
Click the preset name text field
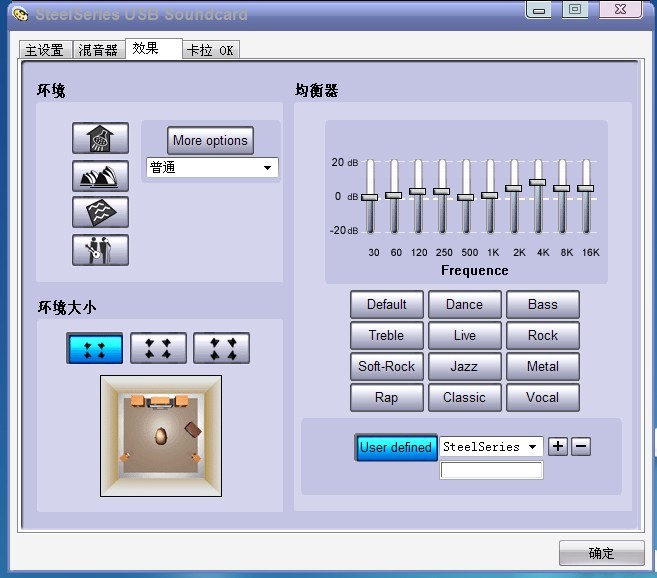tap(491, 470)
